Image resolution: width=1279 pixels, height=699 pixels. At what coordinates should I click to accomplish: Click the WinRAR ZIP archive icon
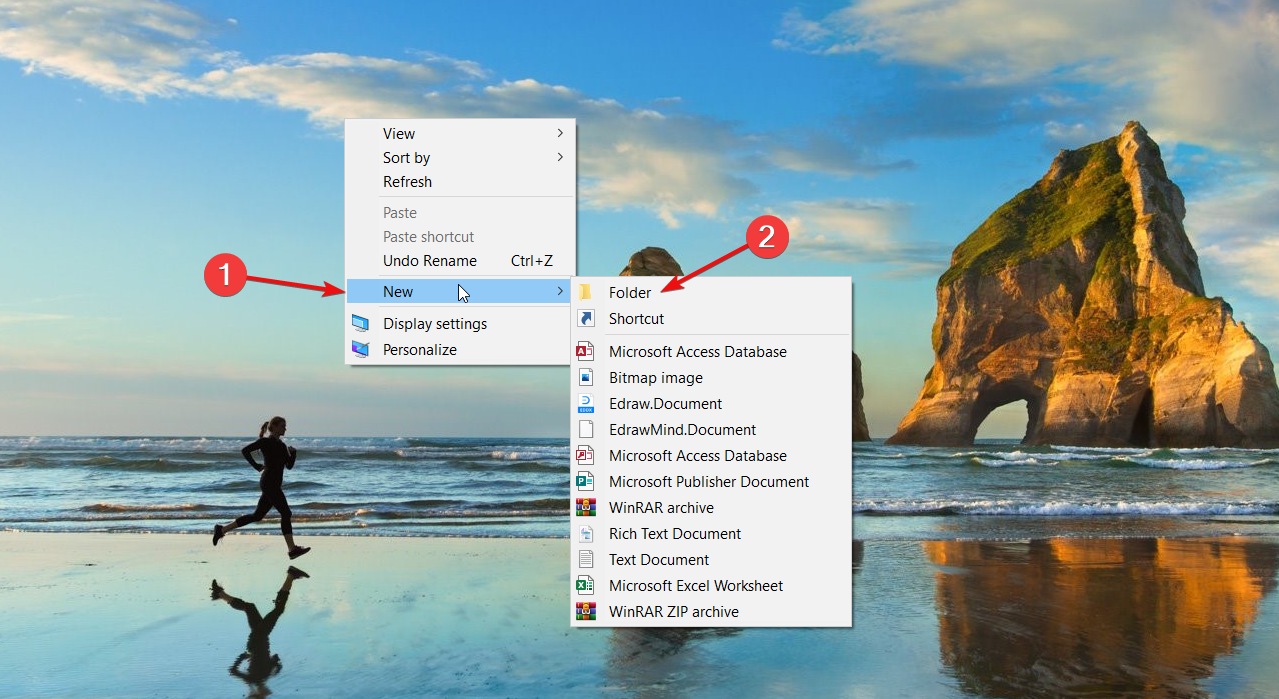tap(586, 612)
